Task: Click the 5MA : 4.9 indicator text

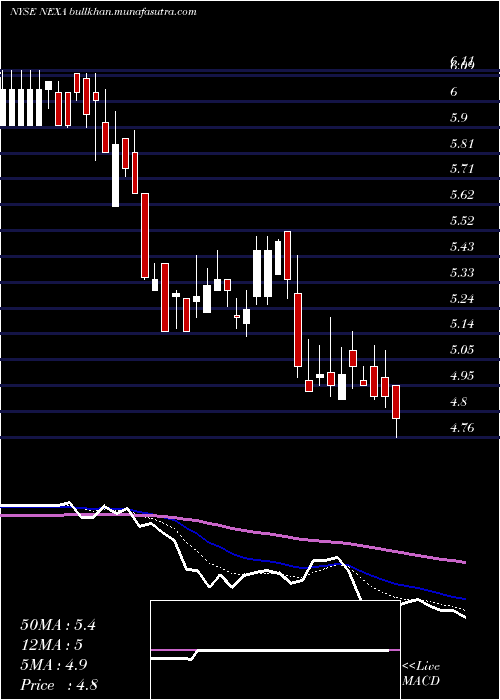Action: click(54, 665)
